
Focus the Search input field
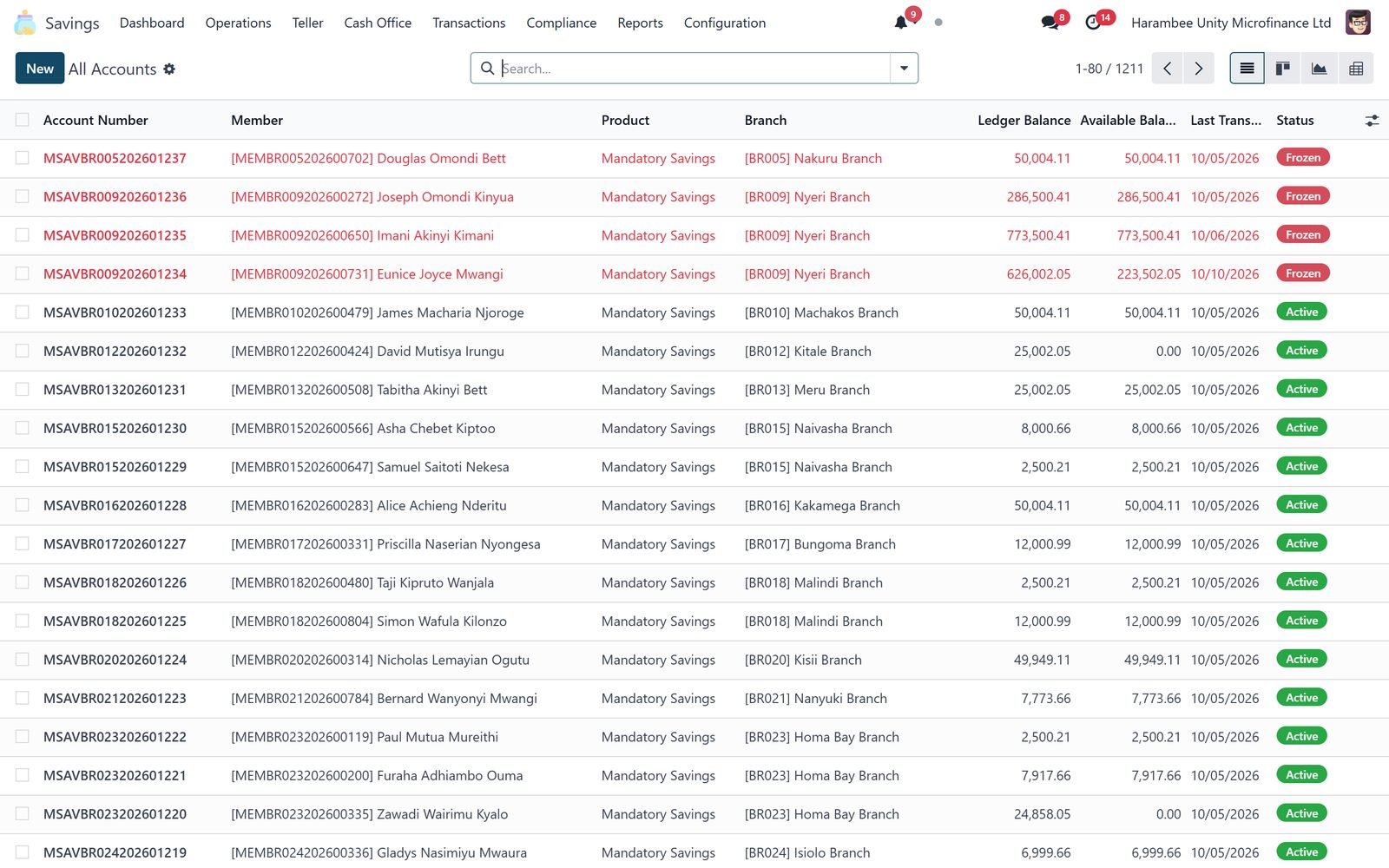pos(694,69)
